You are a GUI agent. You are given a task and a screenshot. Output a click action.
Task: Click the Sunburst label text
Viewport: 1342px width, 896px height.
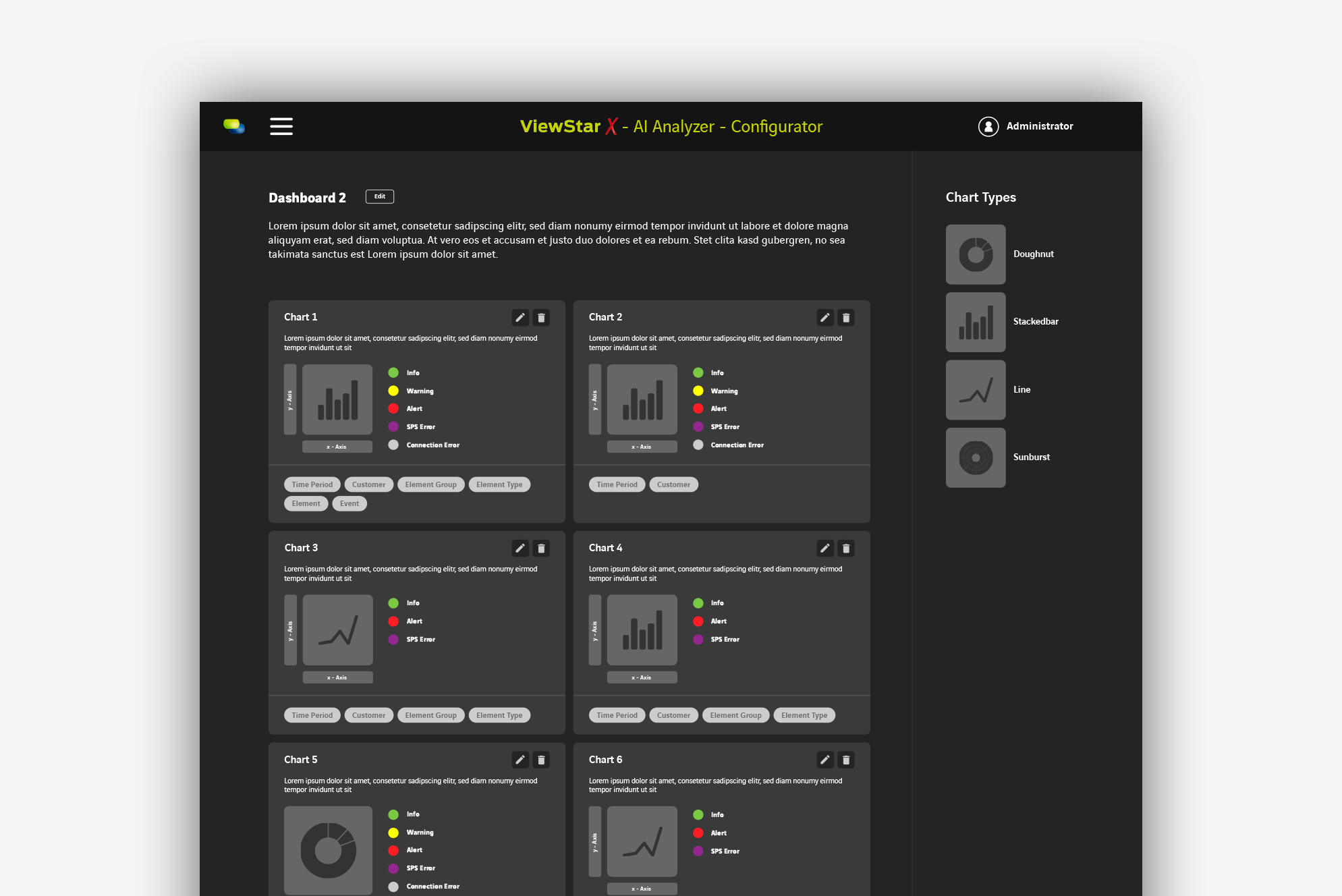[x=1032, y=457]
